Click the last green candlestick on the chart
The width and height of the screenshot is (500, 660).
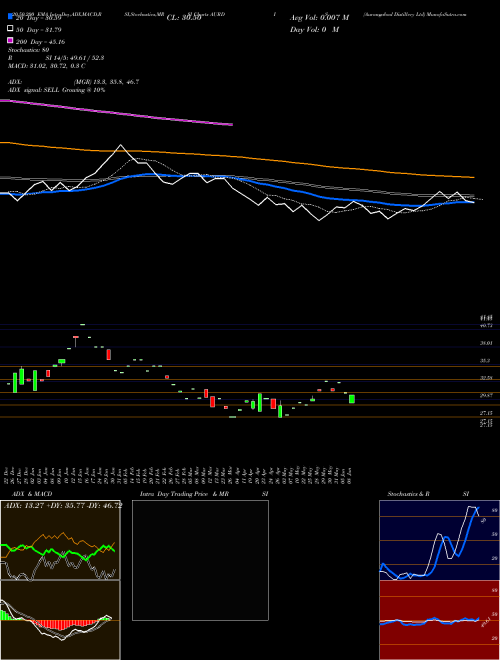point(352,399)
